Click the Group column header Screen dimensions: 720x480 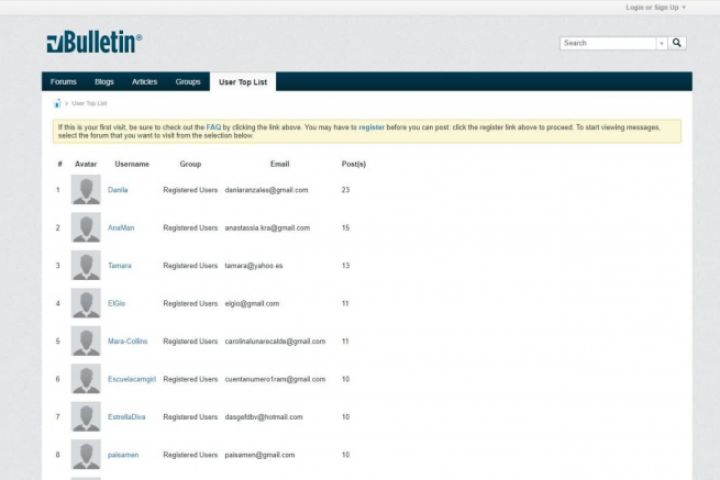pyautogui.click(x=190, y=164)
